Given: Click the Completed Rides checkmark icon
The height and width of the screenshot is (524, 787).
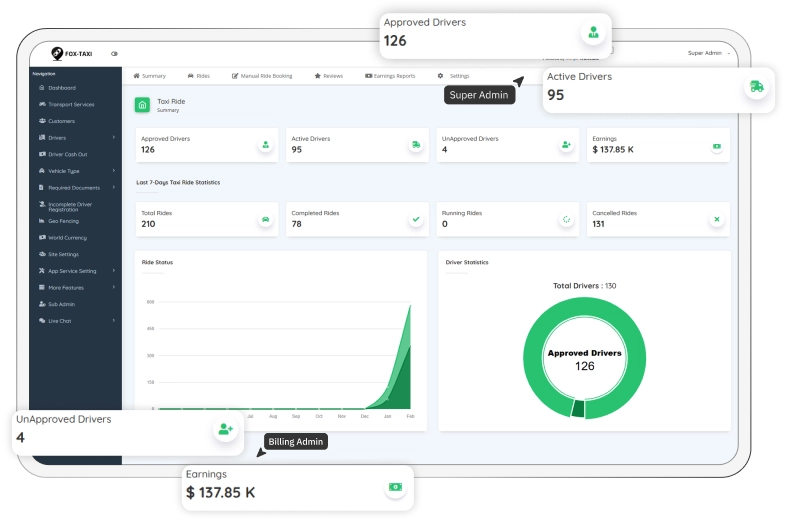Looking at the screenshot, I should (416, 219).
